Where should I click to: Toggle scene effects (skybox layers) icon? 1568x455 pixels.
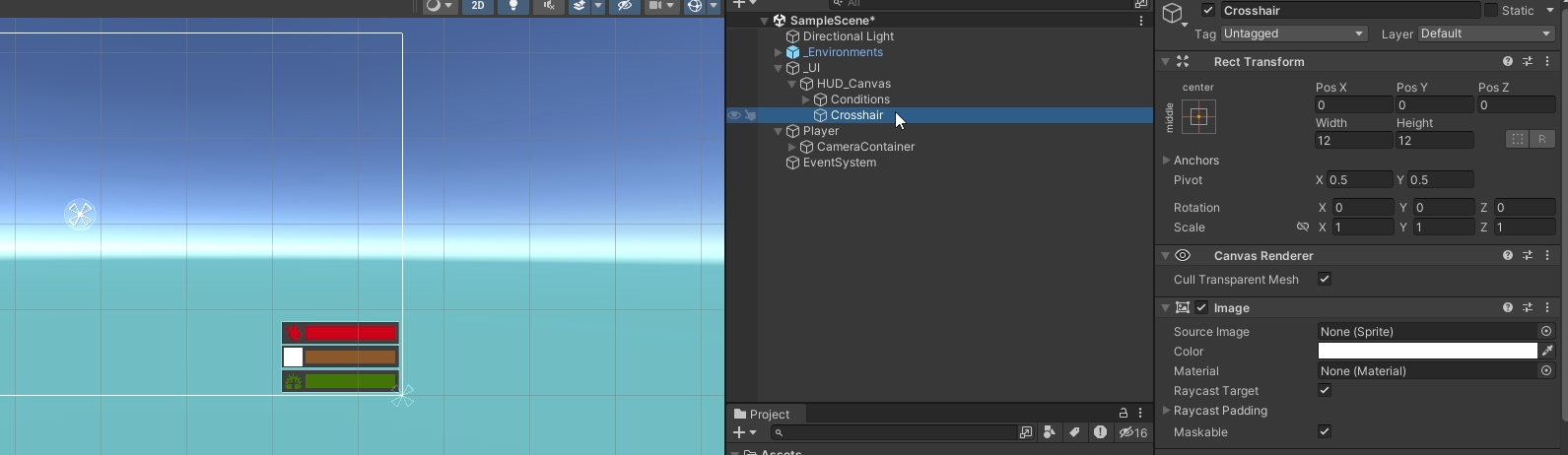point(579,6)
